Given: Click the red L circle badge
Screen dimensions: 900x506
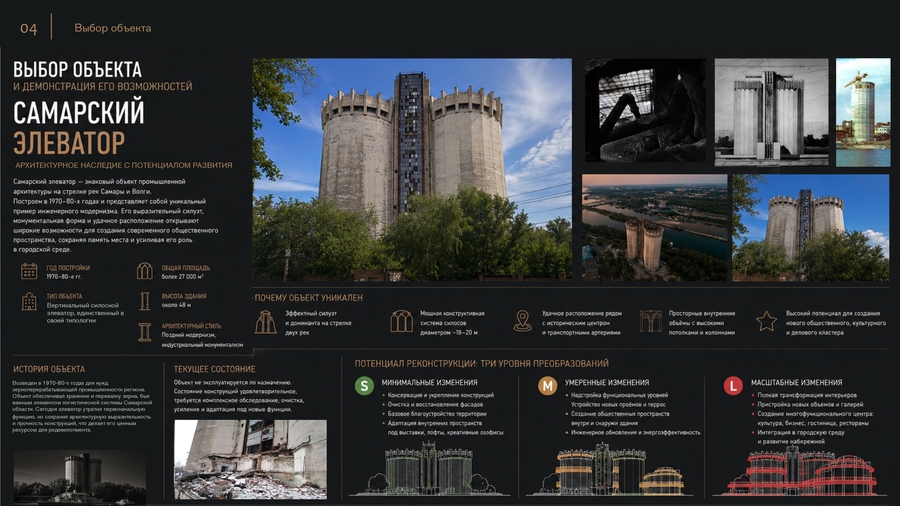Looking at the screenshot, I should click(732, 386).
